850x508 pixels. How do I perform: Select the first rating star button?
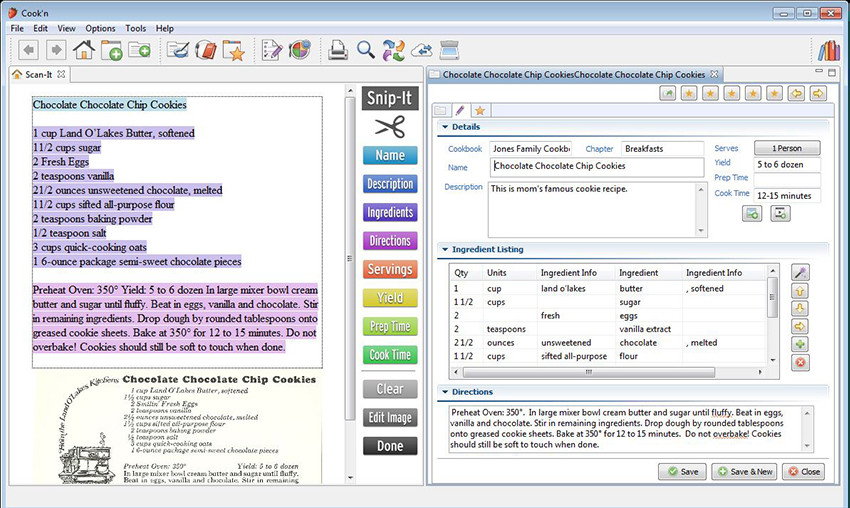tap(689, 93)
